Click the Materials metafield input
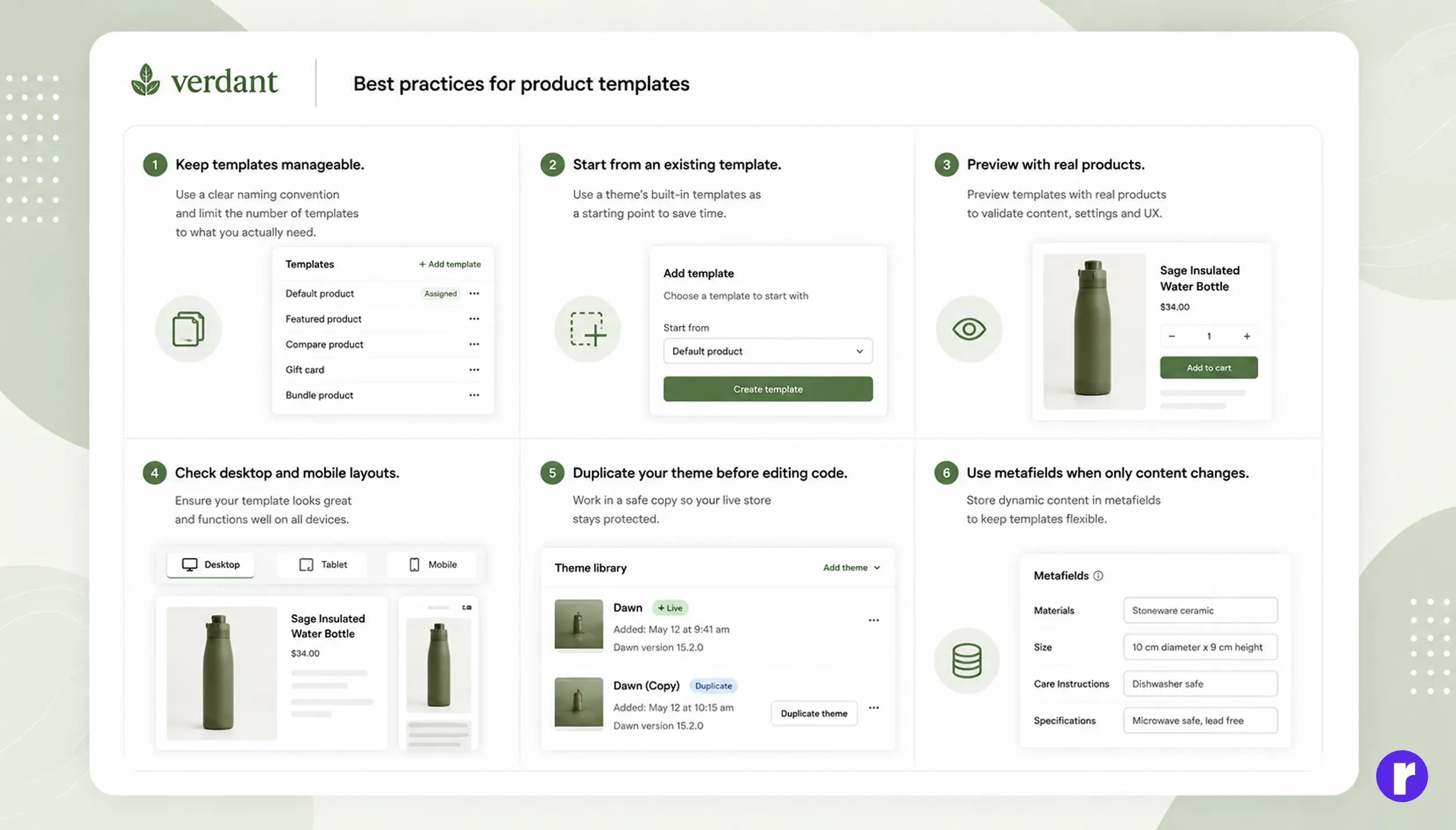This screenshot has width=1456, height=830. (x=1200, y=610)
